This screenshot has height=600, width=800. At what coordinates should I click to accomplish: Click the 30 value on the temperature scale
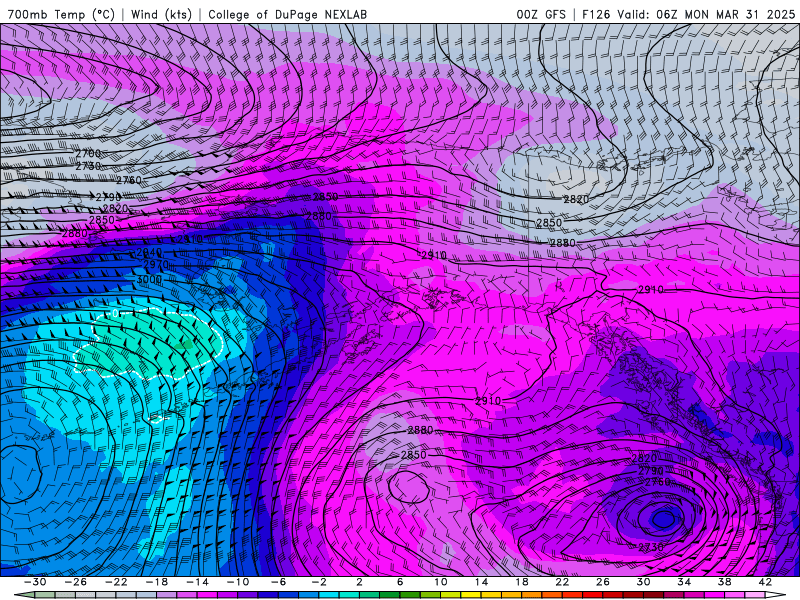(643, 582)
